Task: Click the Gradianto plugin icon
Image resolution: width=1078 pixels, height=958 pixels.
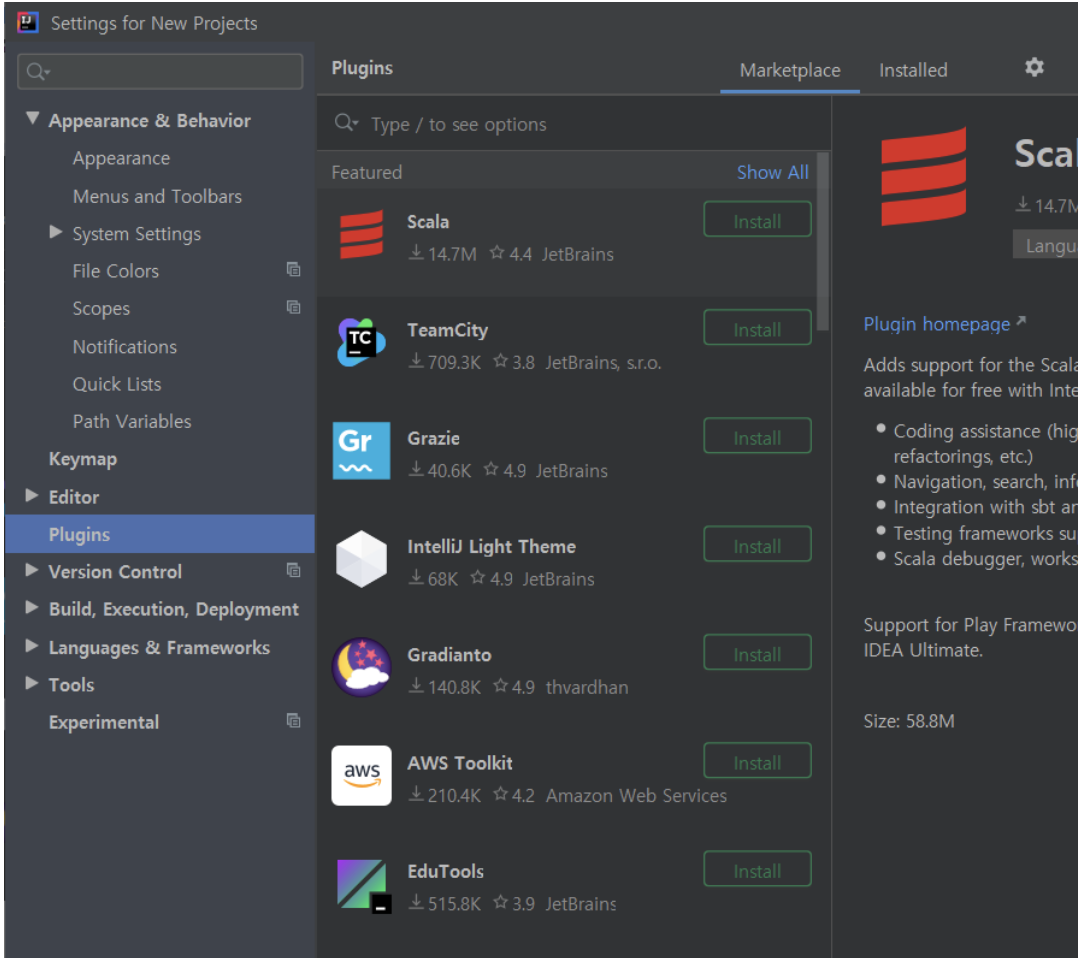Action: (x=362, y=667)
